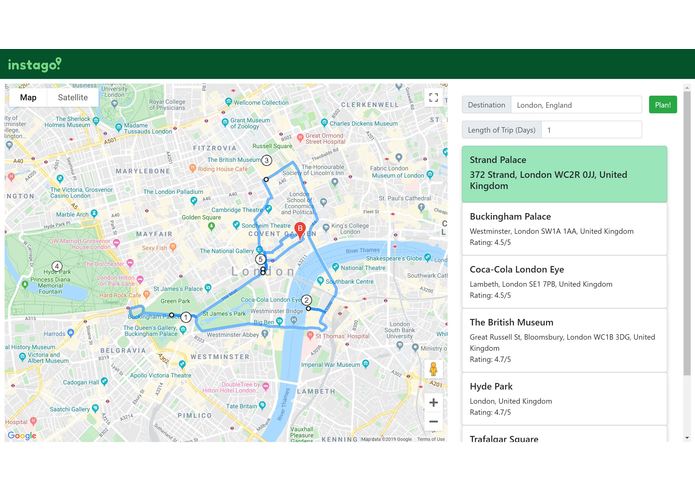Image resolution: width=695 pixels, height=494 pixels.
Task: Open Google logo link on map
Action: [x=22, y=436]
